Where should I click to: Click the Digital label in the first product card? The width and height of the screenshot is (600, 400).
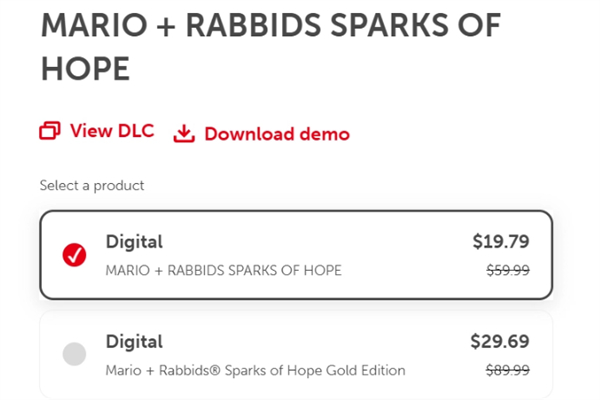point(134,242)
